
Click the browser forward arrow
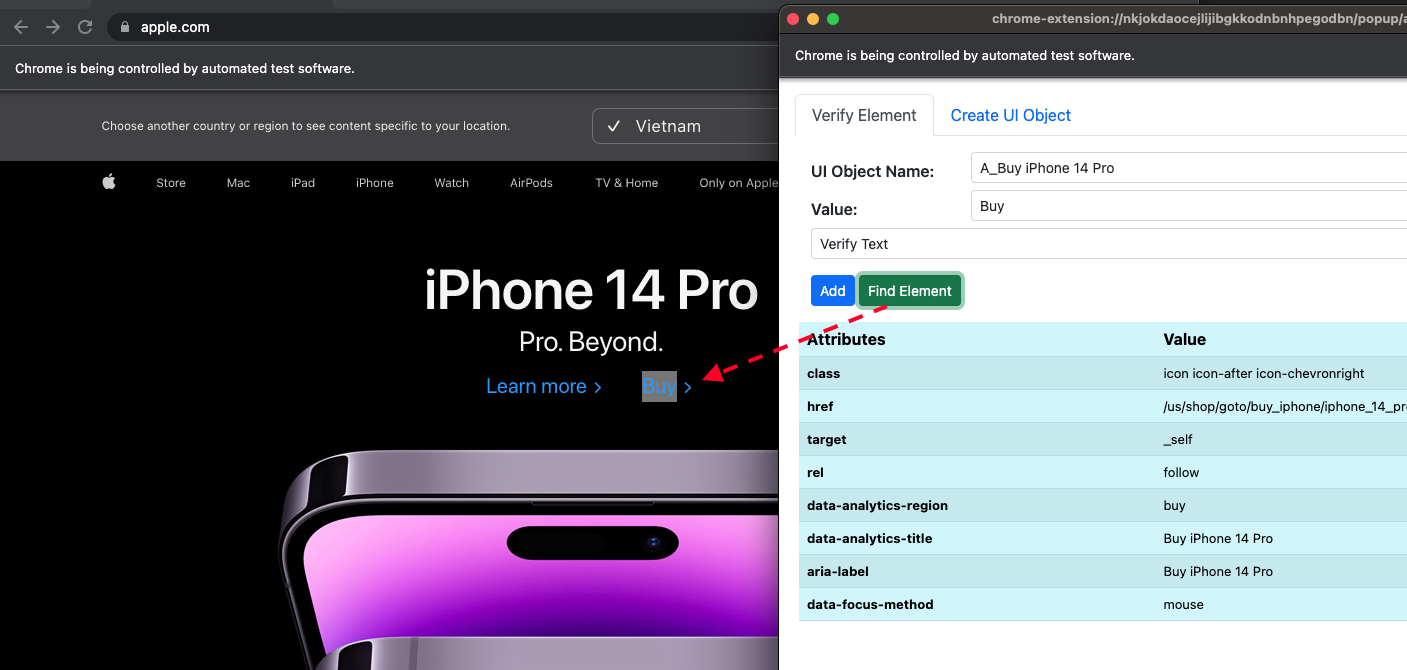click(x=53, y=27)
